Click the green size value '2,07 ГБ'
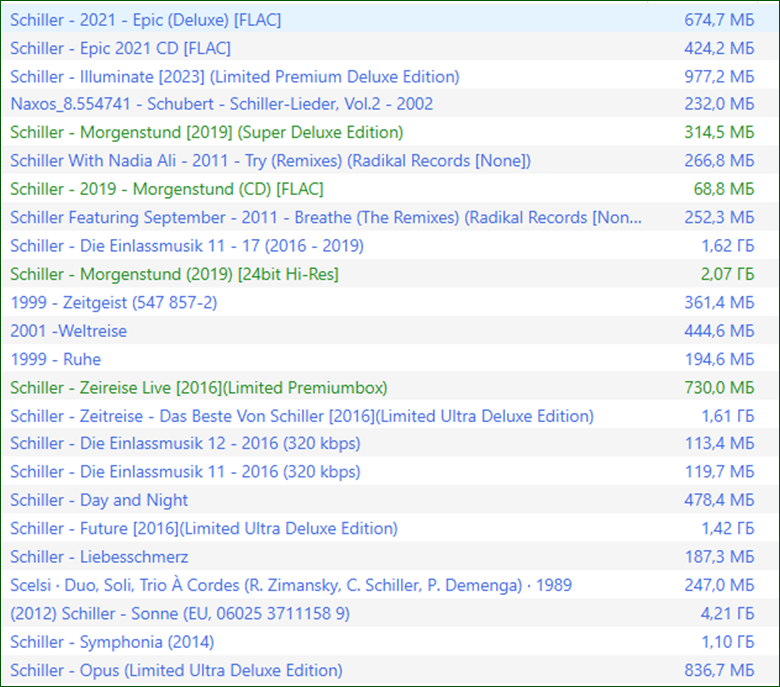Screen dimensions: 780x687 click(727, 274)
